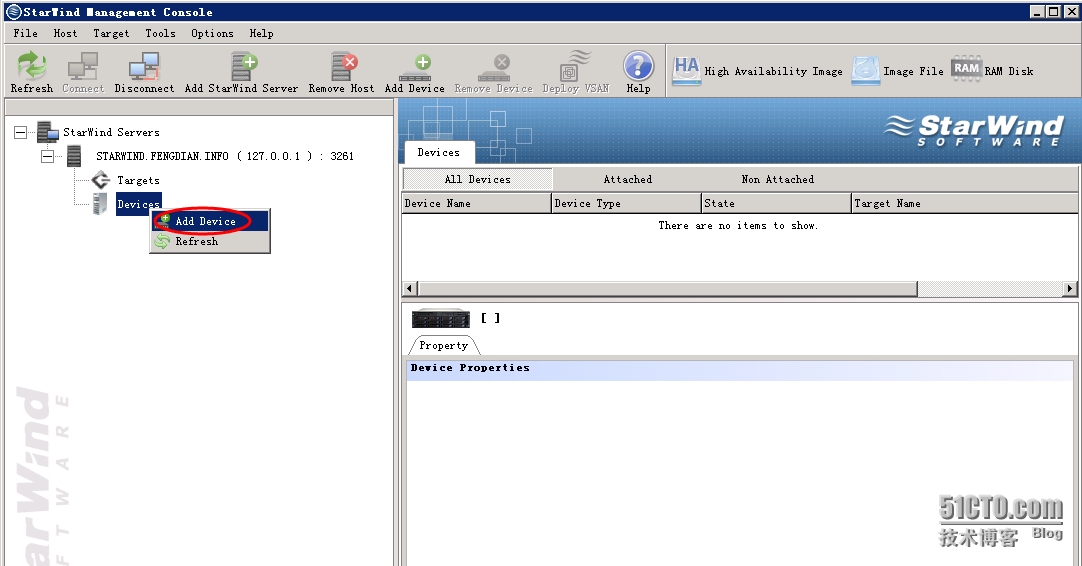This screenshot has height=566, width=1082.
Task: Sort by Target Name column header
Action: pyautogui.click(x=965, y=204)
